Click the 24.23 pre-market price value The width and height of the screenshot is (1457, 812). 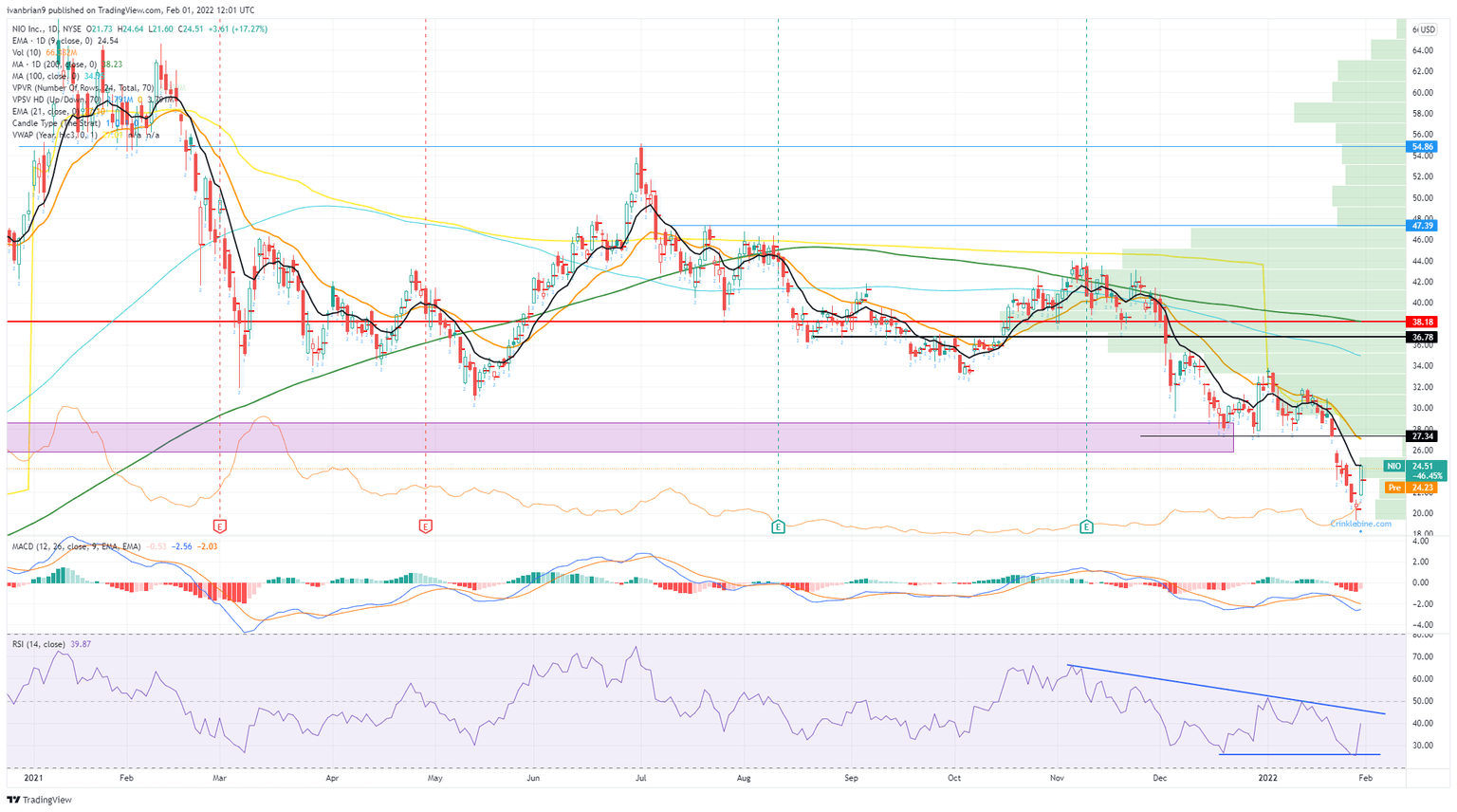[1422, 488]
